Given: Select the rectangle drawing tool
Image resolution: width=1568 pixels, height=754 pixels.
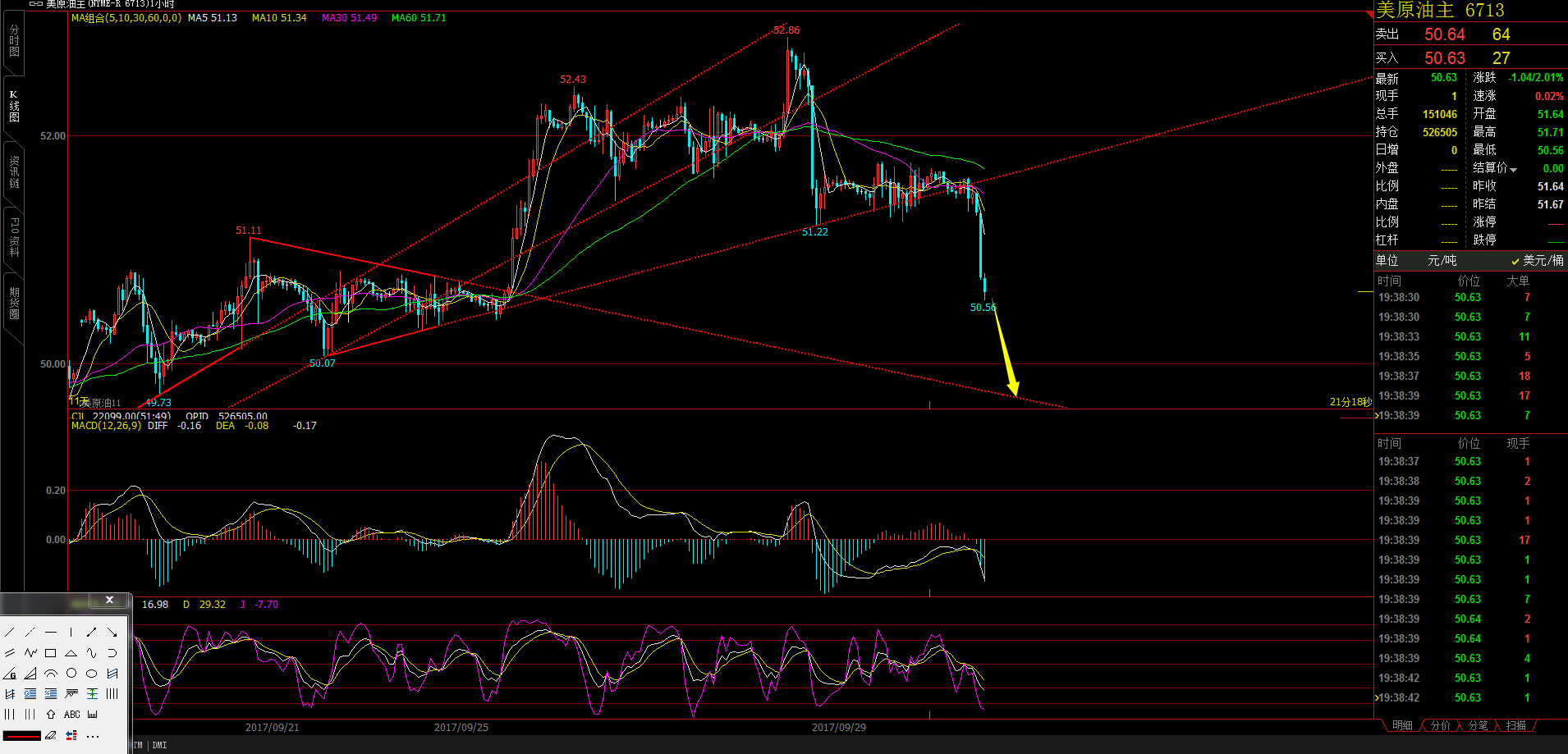Looking at the screenshot, I should 51,653.
